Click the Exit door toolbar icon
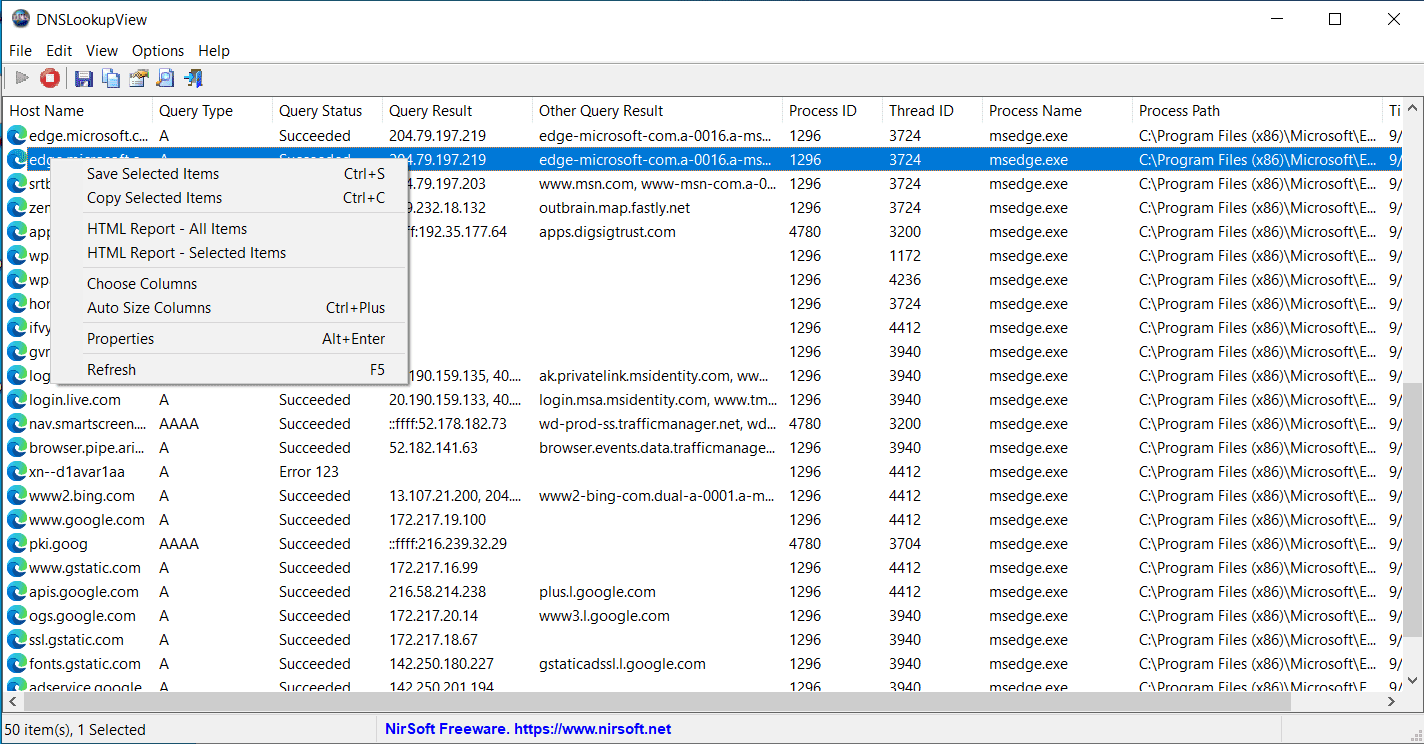The width and height of the screenshot is (1424, 744). tap(193, 78)
